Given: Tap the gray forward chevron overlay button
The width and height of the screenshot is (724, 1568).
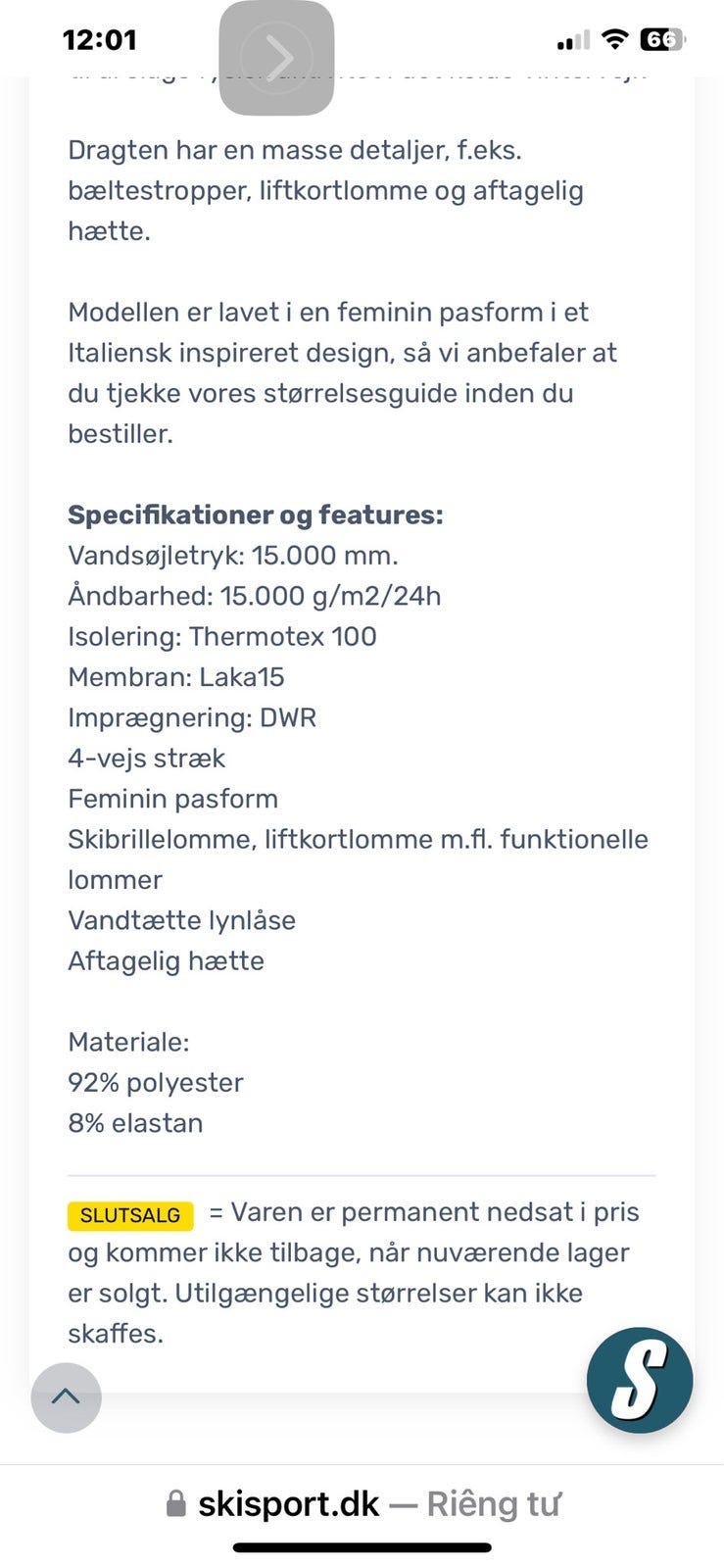Looking at the screenshot, I should coord(277,58).
